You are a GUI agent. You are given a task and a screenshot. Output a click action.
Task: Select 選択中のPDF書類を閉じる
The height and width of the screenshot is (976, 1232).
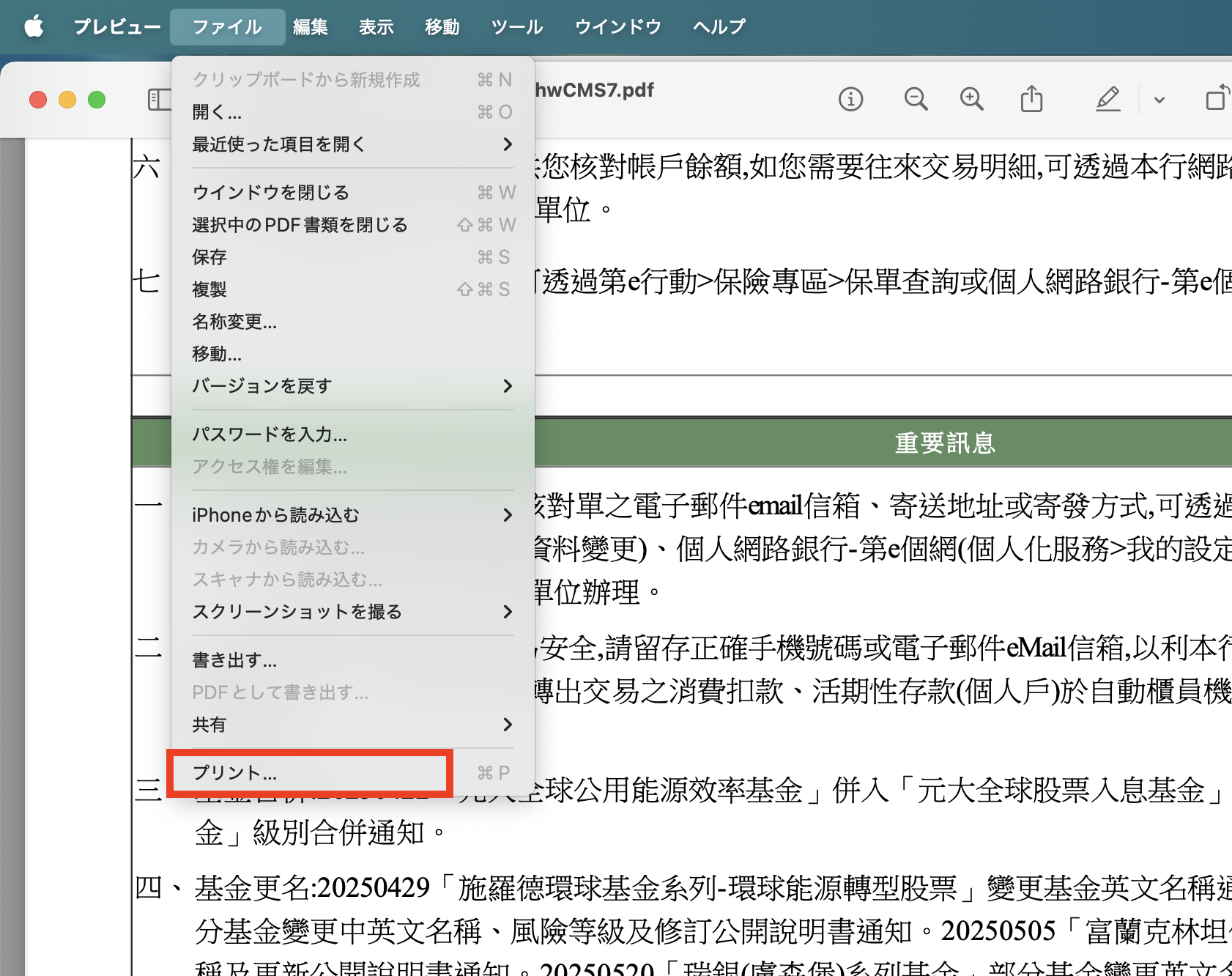353,225
